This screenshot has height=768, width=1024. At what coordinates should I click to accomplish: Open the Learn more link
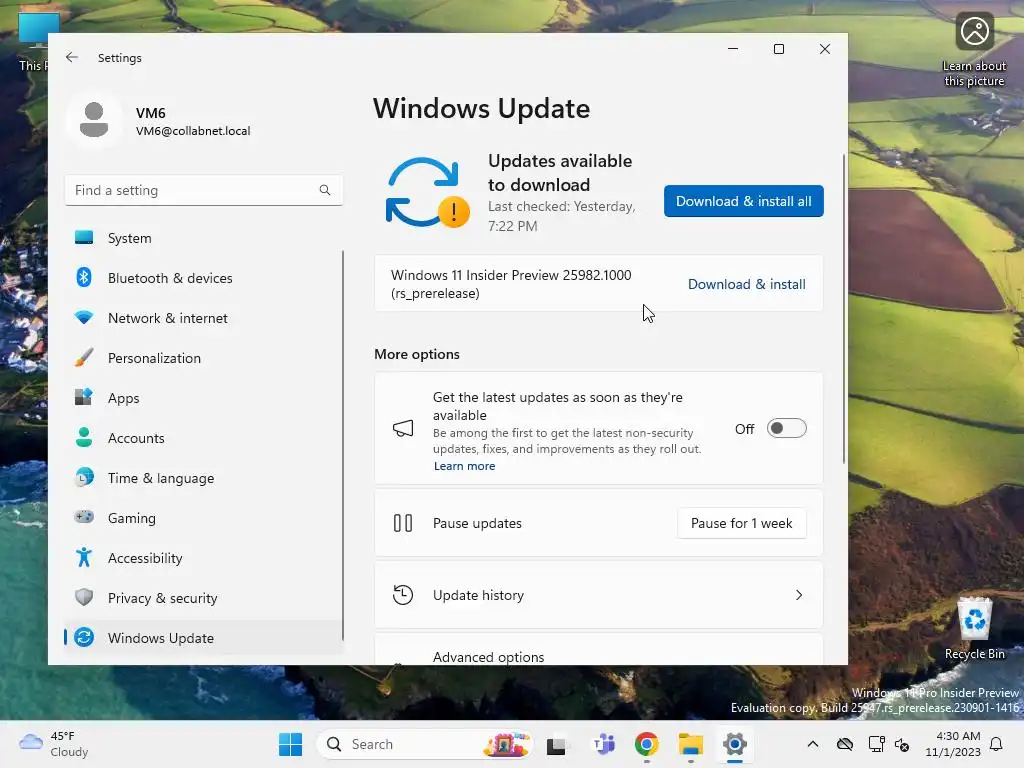464,466
